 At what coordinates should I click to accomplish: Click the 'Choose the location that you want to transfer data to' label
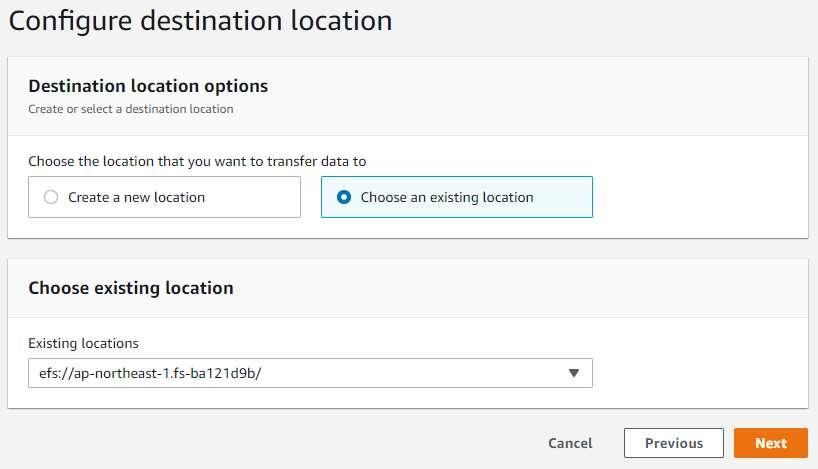[197, 161]
